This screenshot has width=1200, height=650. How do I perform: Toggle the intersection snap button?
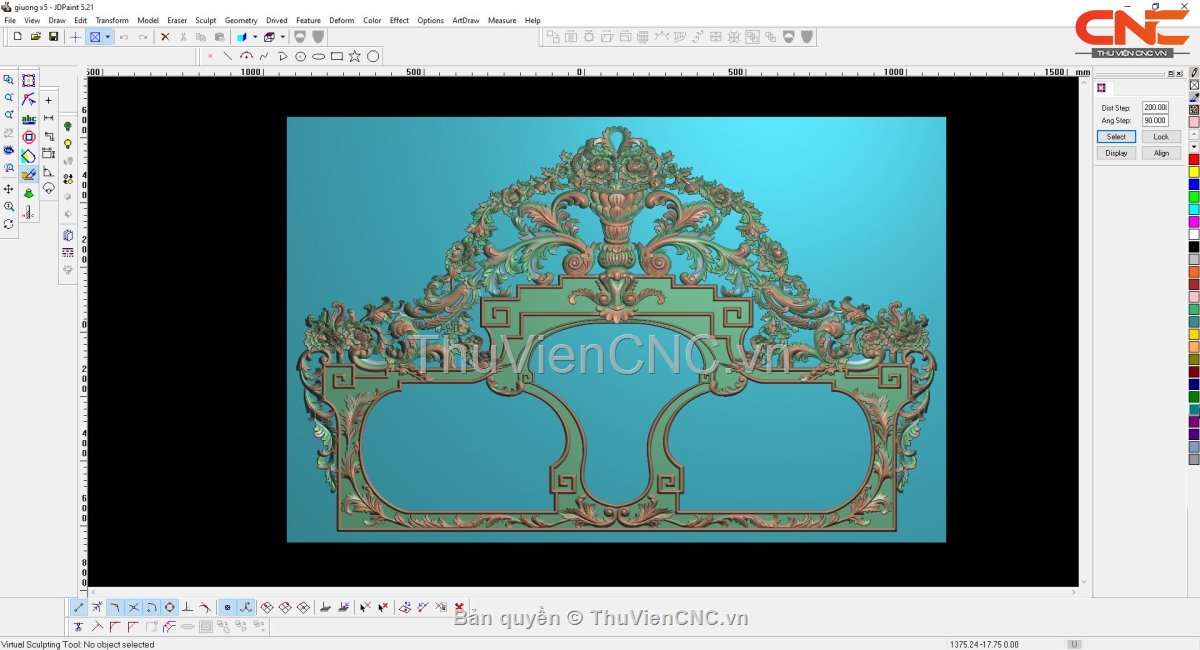[133, 607]
